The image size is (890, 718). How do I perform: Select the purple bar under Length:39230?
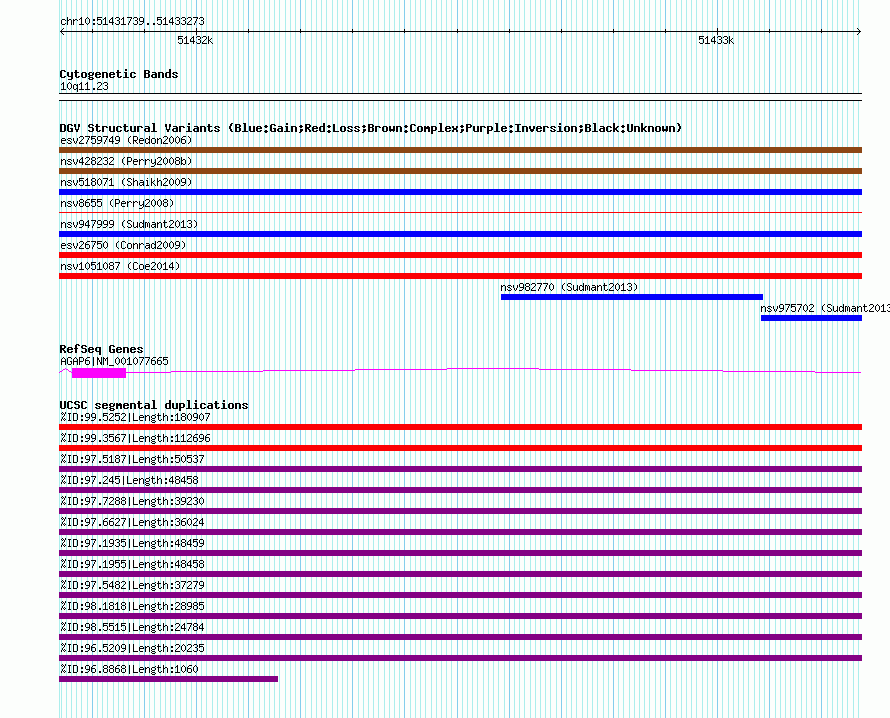tap(460, 511)
